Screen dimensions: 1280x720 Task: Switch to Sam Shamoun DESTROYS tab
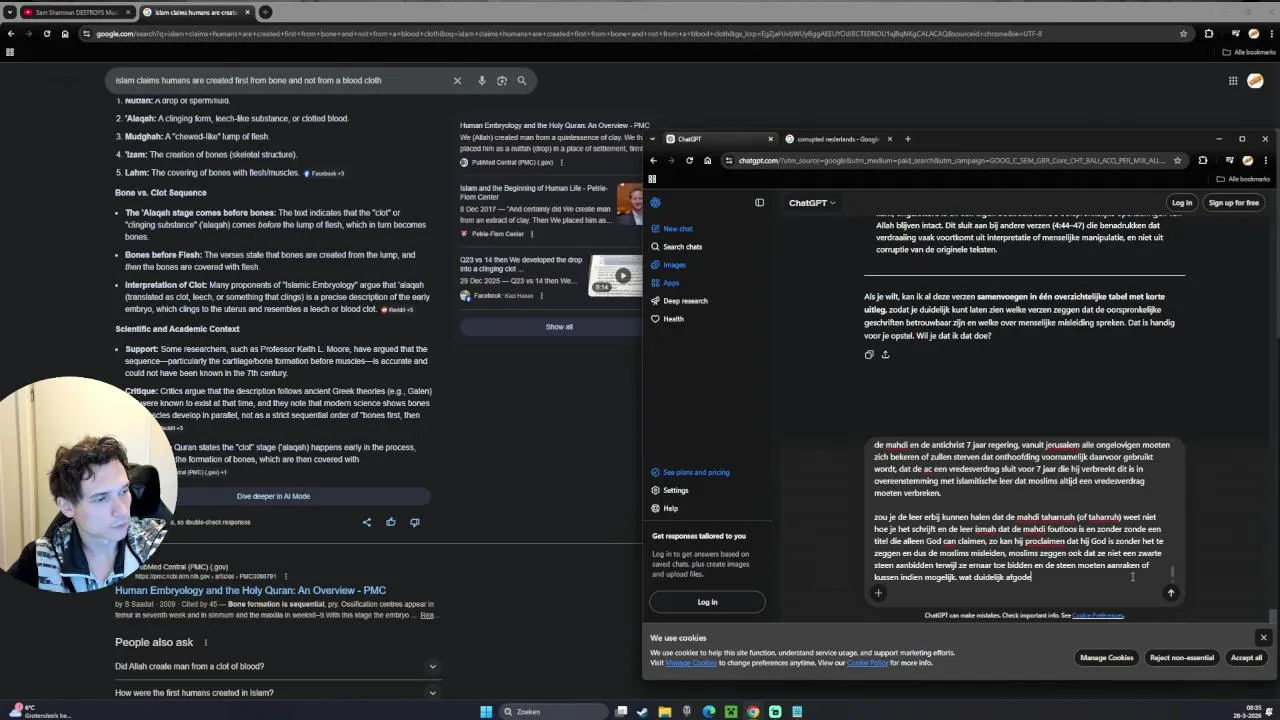tap(77, 12)
